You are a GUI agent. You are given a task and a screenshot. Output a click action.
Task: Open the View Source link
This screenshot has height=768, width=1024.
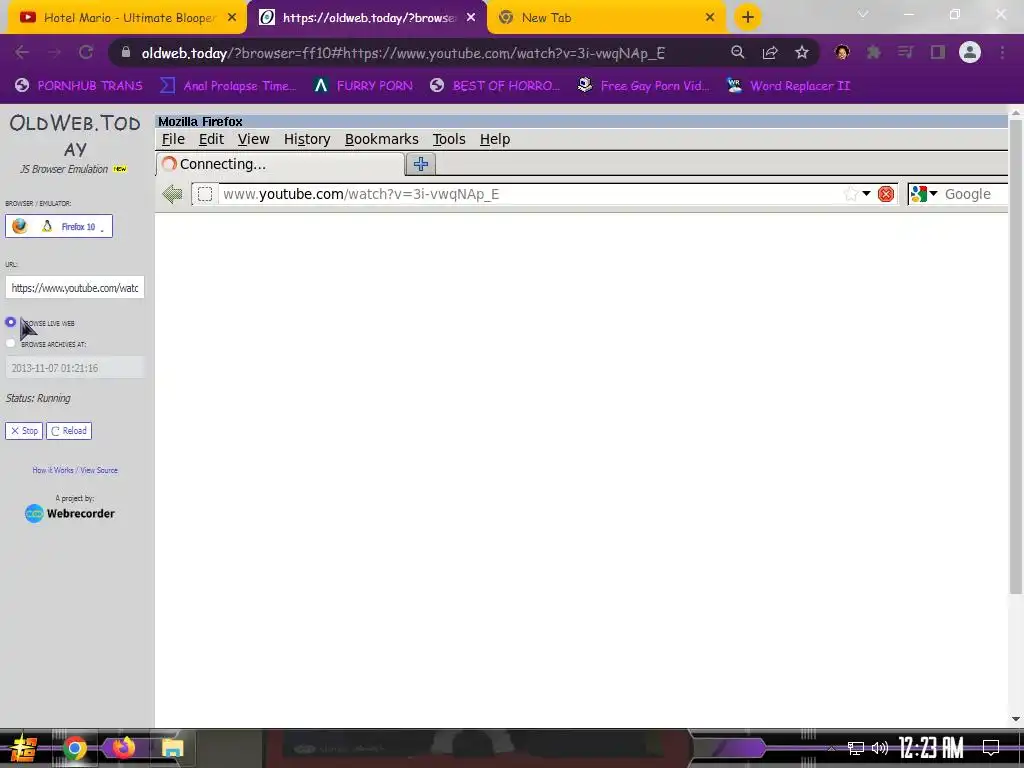point(99,470)
